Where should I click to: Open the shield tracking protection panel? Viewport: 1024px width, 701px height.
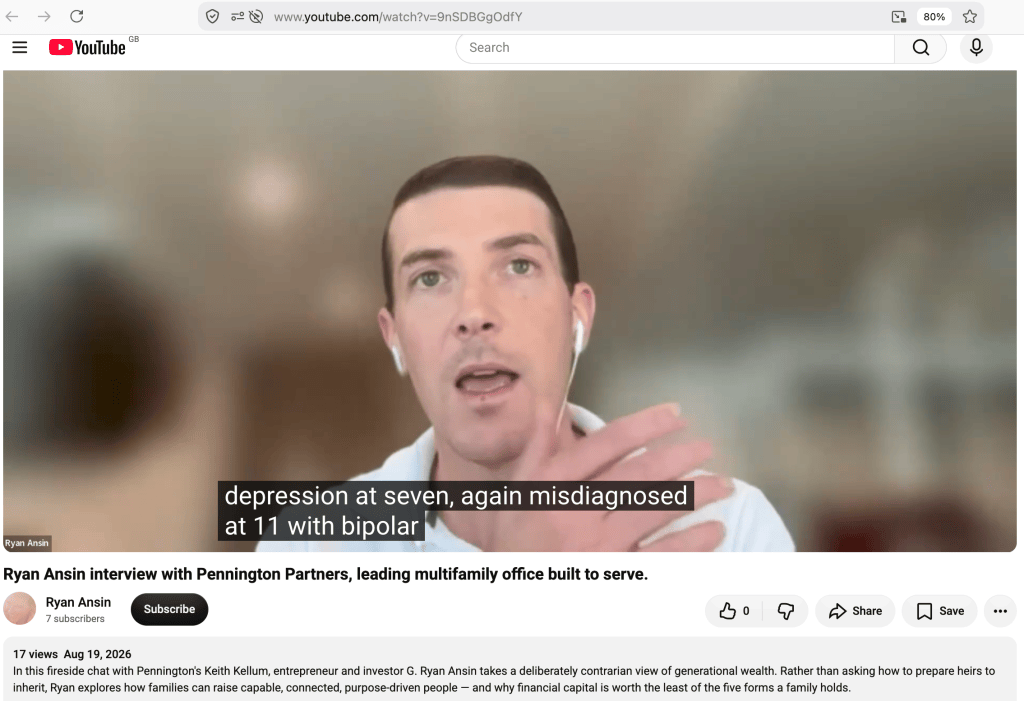tap(212, 16)
